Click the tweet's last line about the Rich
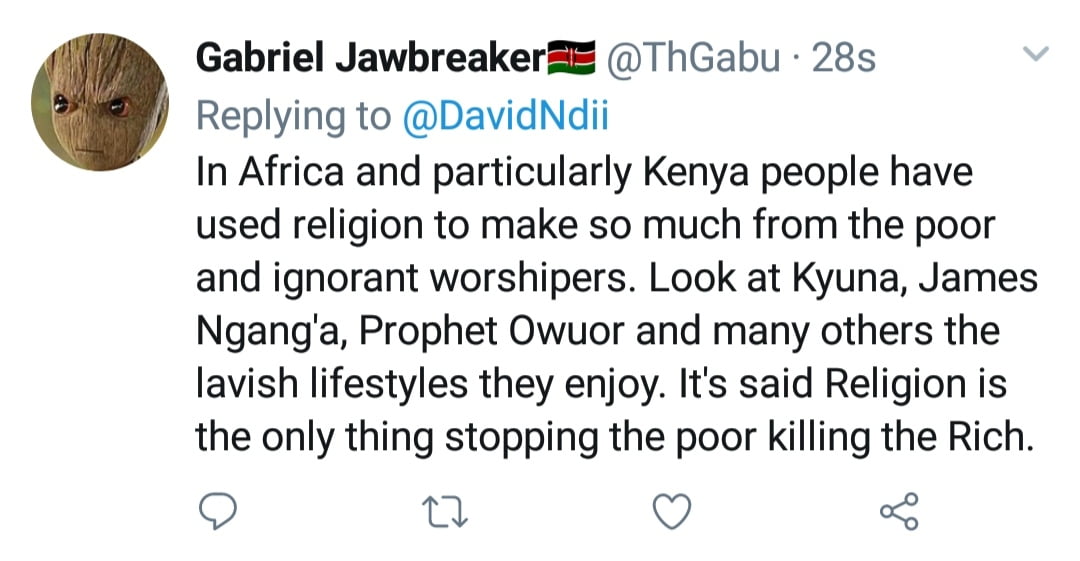 tap(612, 439)
